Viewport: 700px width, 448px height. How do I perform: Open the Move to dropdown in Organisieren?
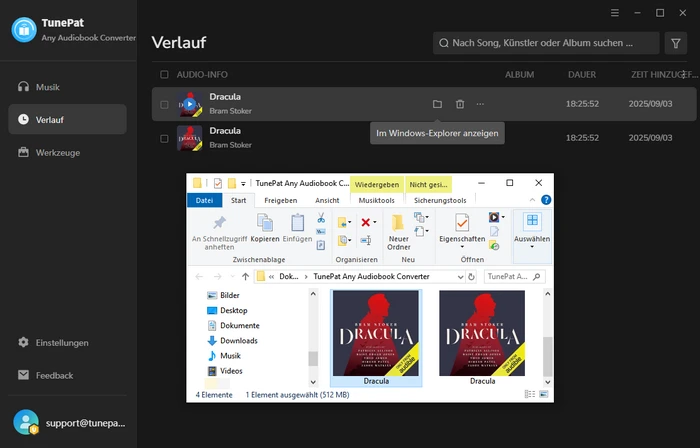344,222
